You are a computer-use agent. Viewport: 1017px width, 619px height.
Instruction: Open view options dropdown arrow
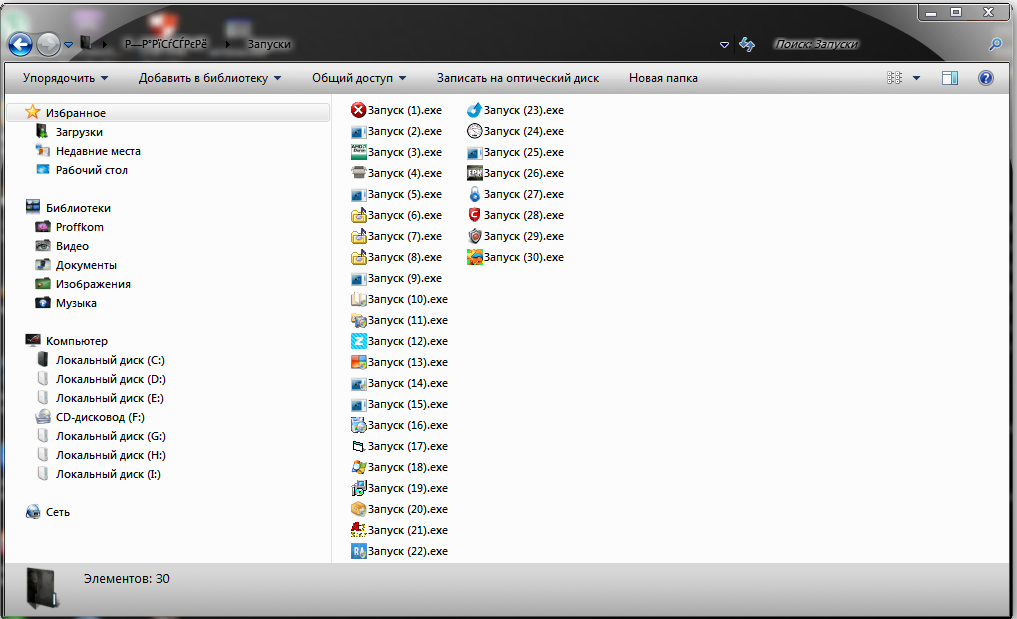[x=916, y=78]
